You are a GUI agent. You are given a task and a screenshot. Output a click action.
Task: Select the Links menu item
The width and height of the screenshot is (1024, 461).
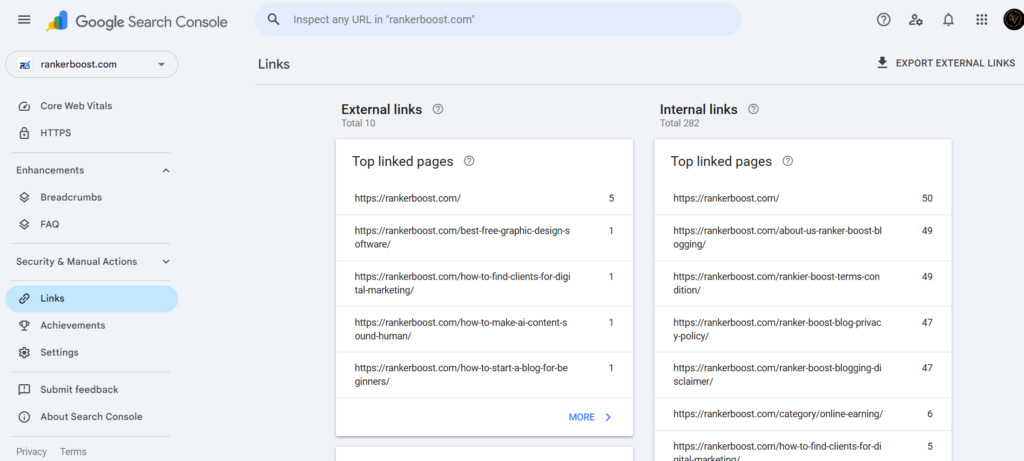point(91,298)
